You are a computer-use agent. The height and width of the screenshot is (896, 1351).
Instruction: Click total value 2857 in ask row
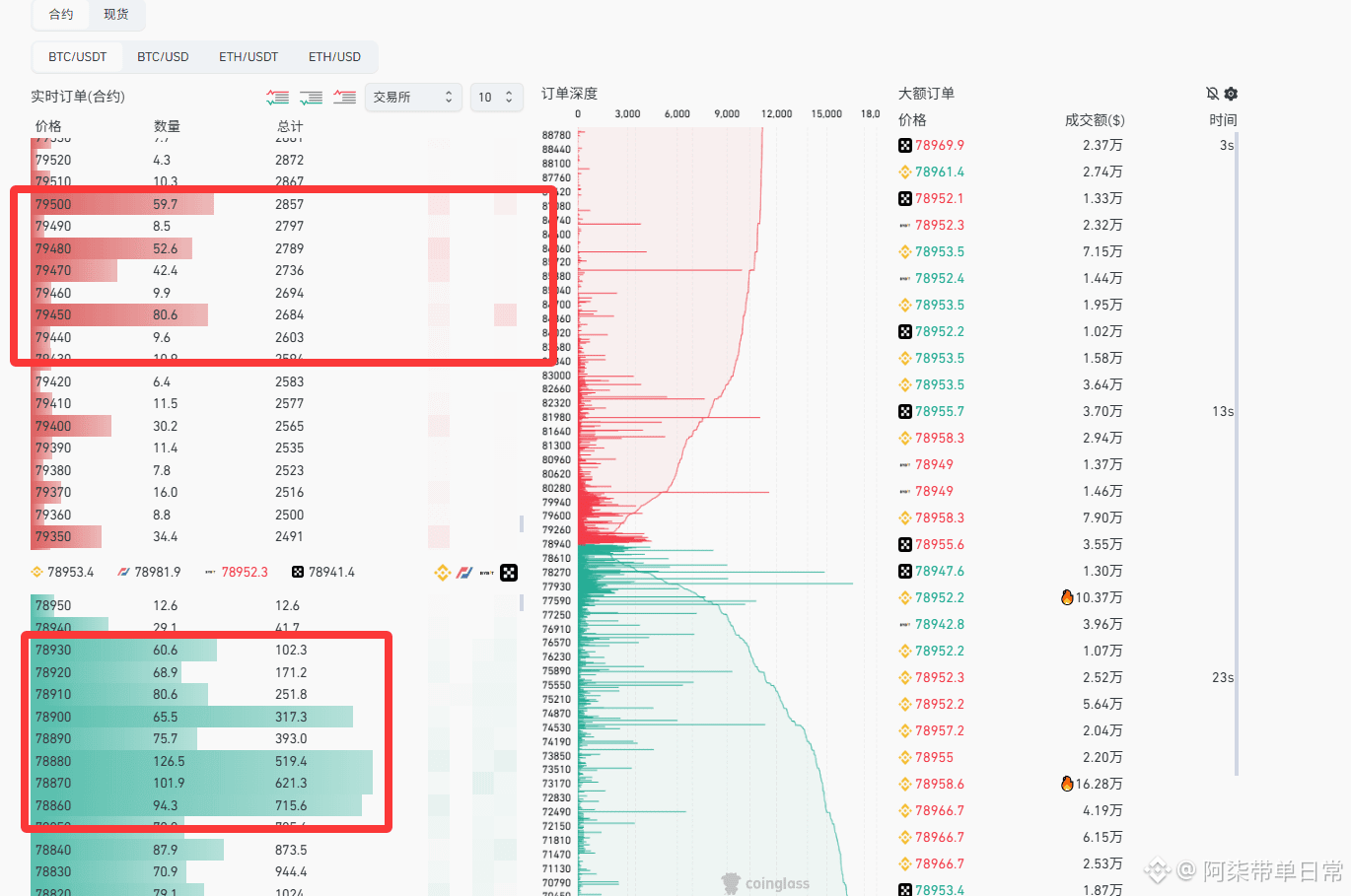pyautogui.click(x=290, y=204)
